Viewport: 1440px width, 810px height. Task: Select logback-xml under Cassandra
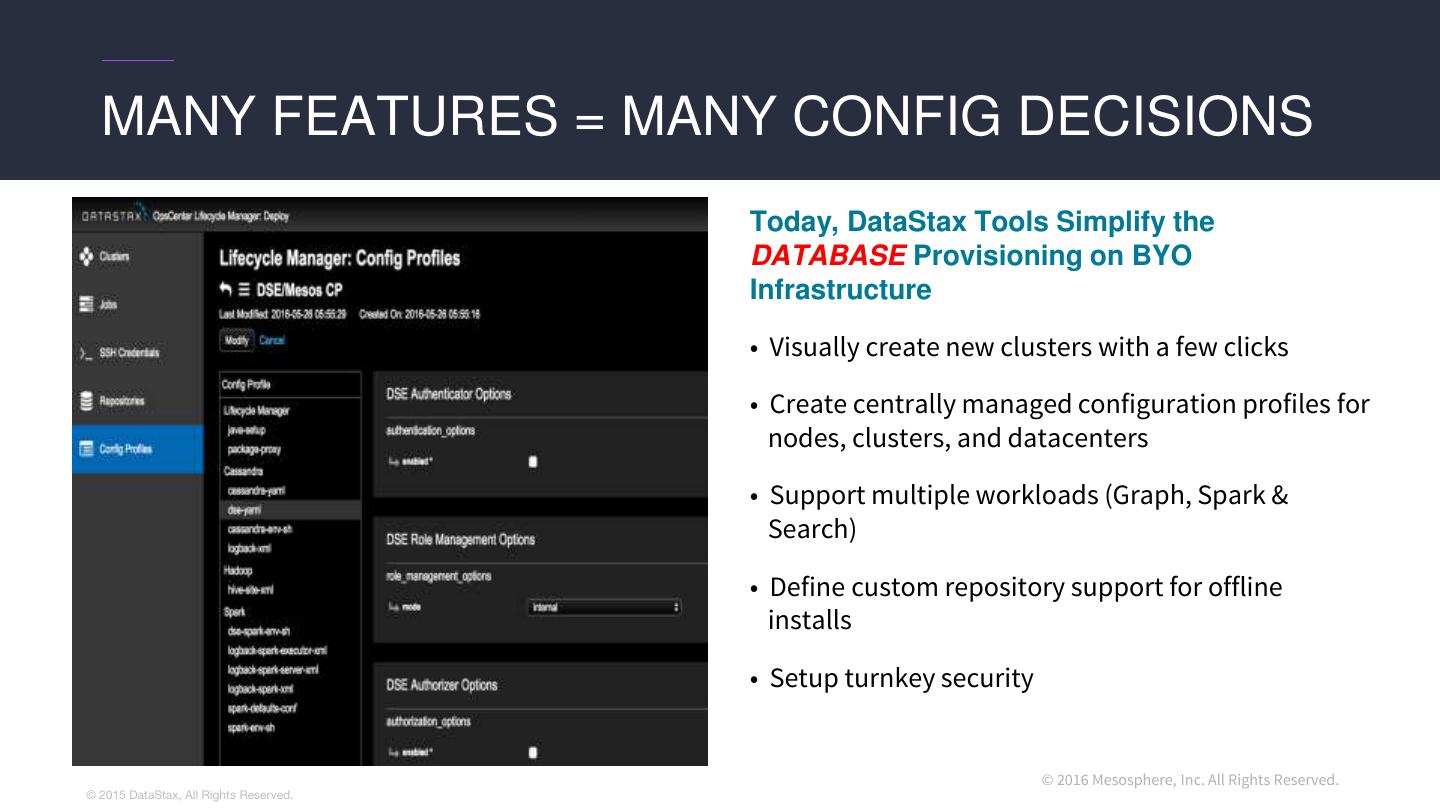click(249, 548)
